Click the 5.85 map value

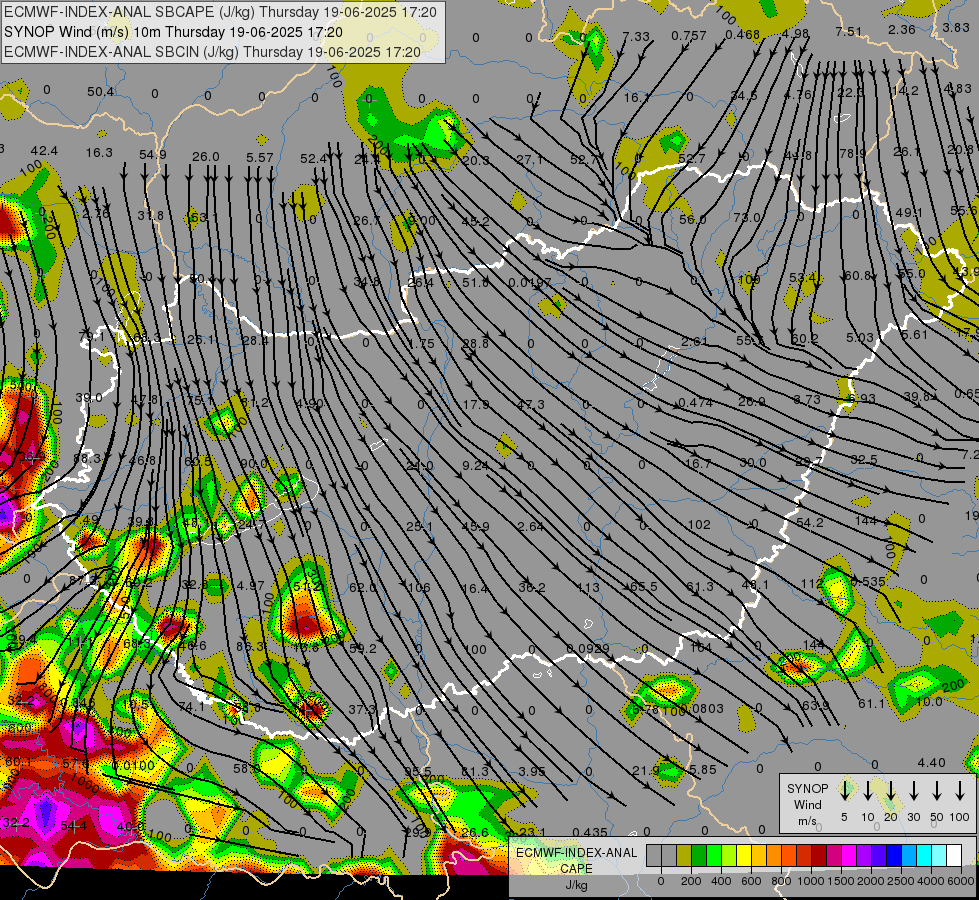click(702, 769)
